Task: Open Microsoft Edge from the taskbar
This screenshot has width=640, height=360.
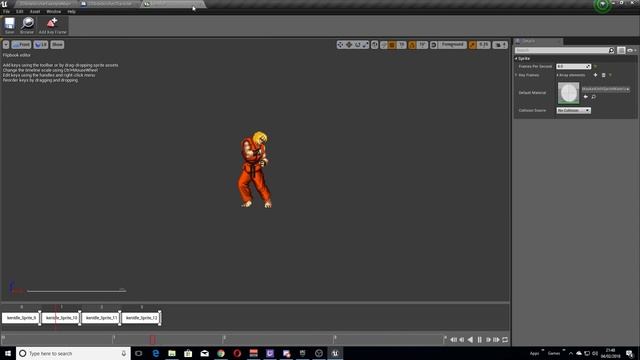Action: coord(156,353)
